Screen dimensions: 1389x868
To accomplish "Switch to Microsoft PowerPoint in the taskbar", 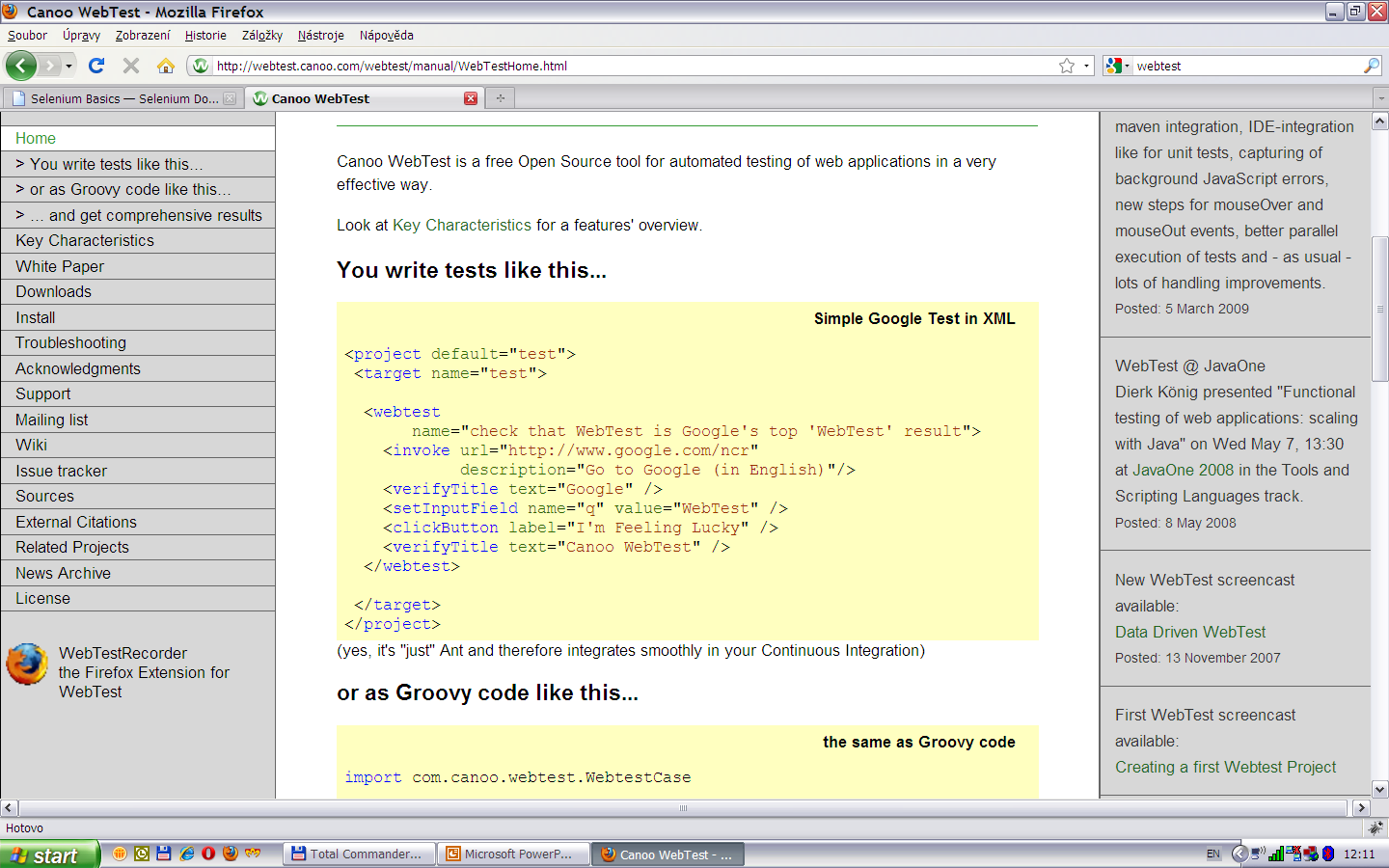I will click(511, 854).
